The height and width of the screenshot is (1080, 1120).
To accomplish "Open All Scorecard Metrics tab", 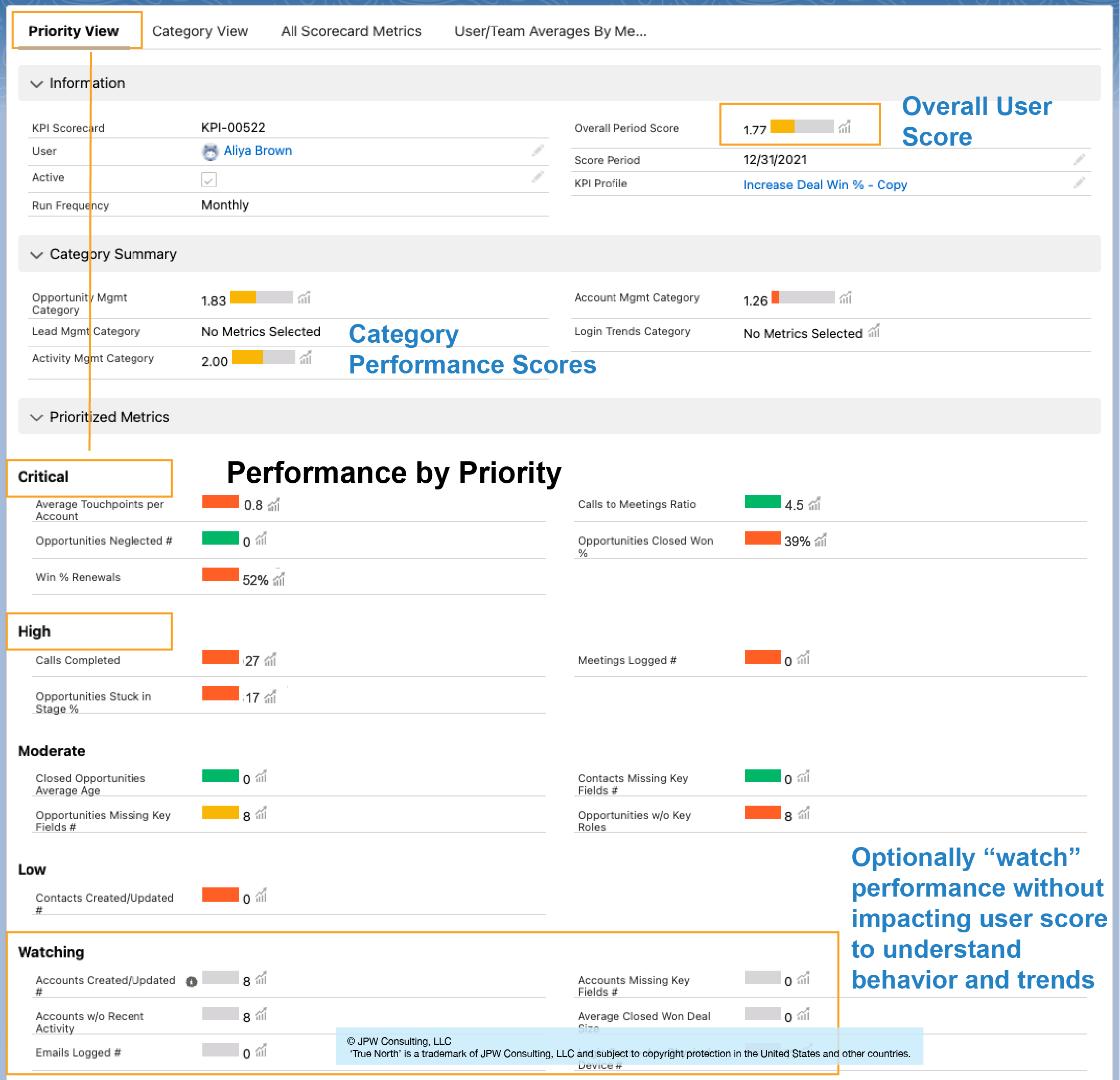I will coord(351,32).
